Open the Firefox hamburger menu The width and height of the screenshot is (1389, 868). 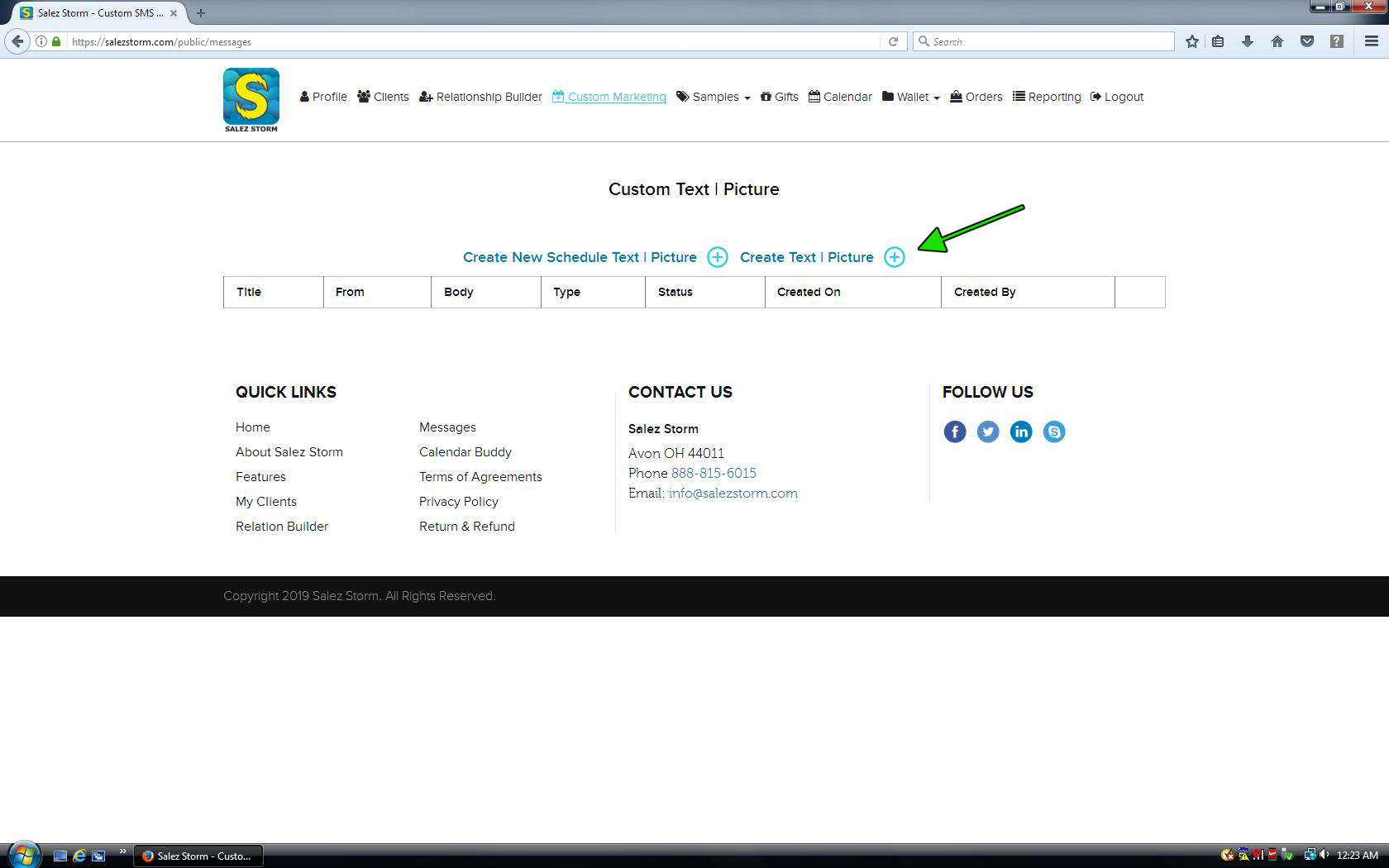[1371, 41]
